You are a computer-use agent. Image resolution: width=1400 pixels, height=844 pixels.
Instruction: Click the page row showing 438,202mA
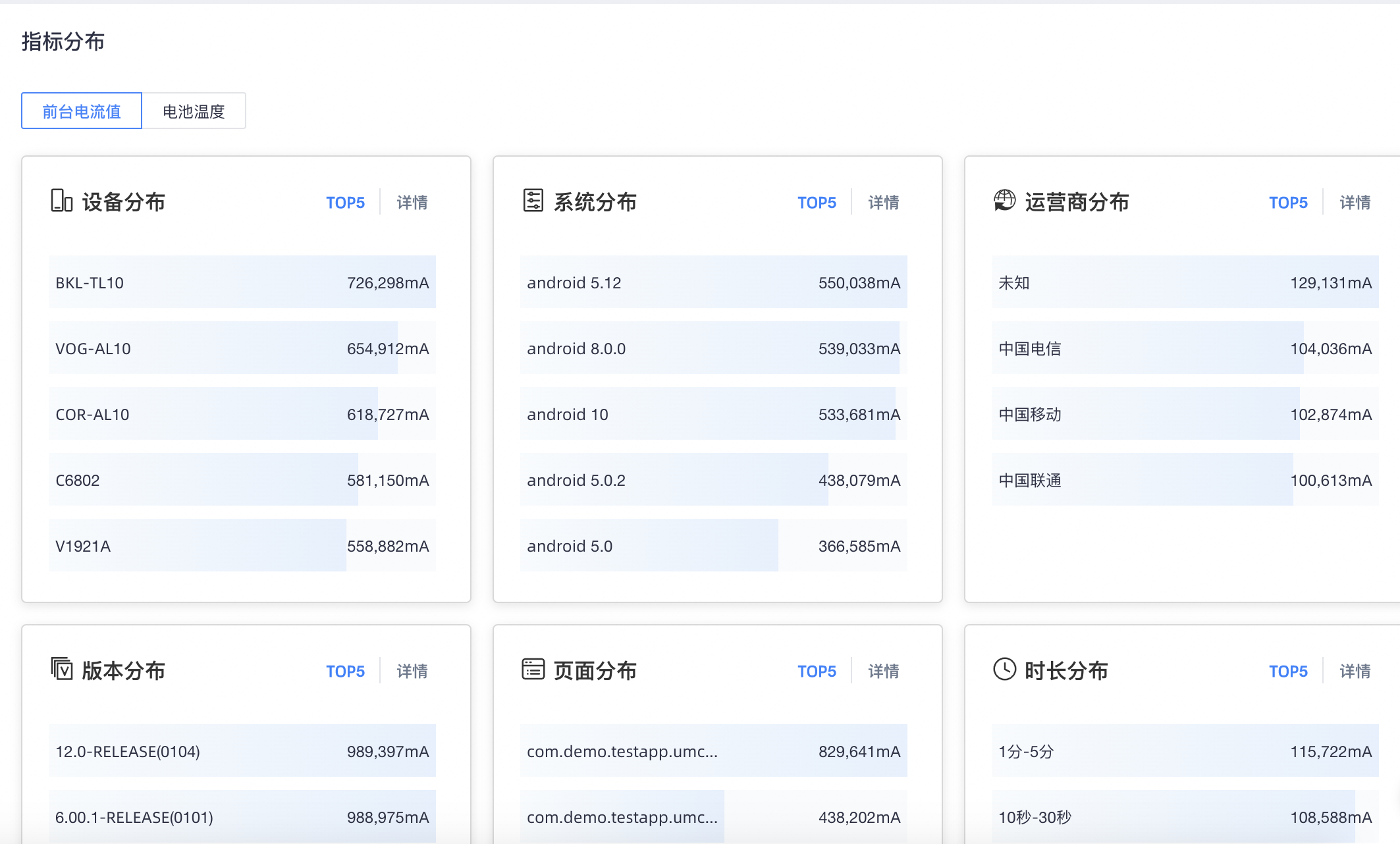coord(714,816)
